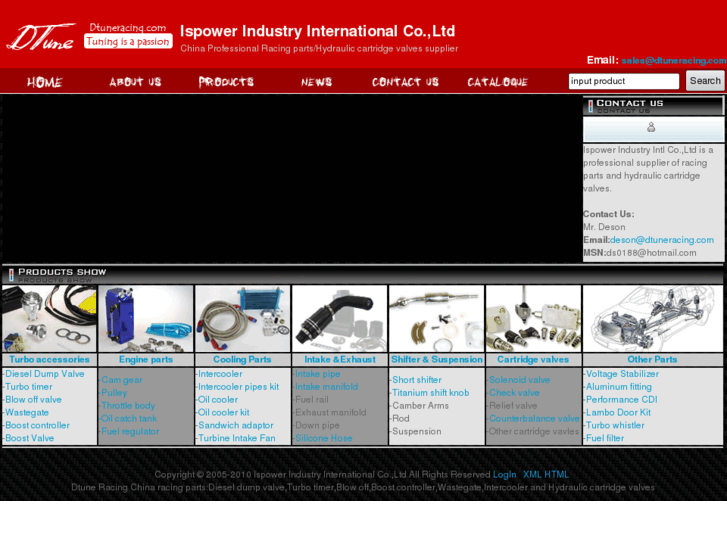Click the sales@dtuneracing.com email link
727x545 pixels.
pyautogui.click(x=673, y=61)
